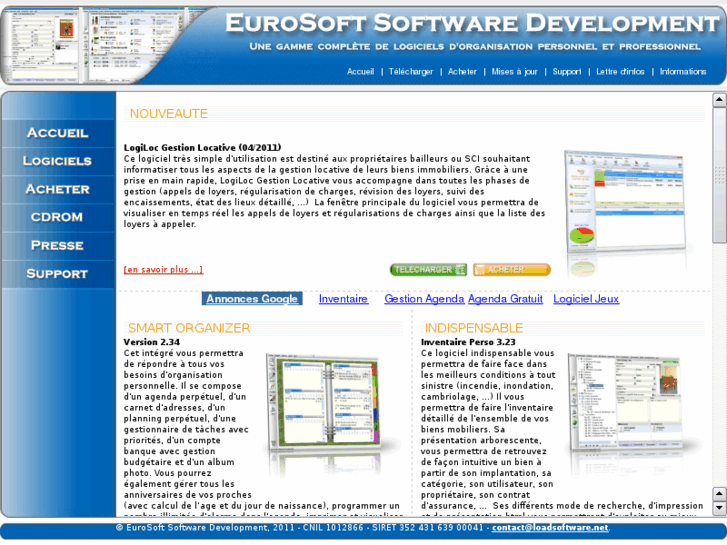The height and width of the screenshot is (545, 727).
Task: Click the SMART ORGANIZER section heading
Action: [x=189, y=328]
